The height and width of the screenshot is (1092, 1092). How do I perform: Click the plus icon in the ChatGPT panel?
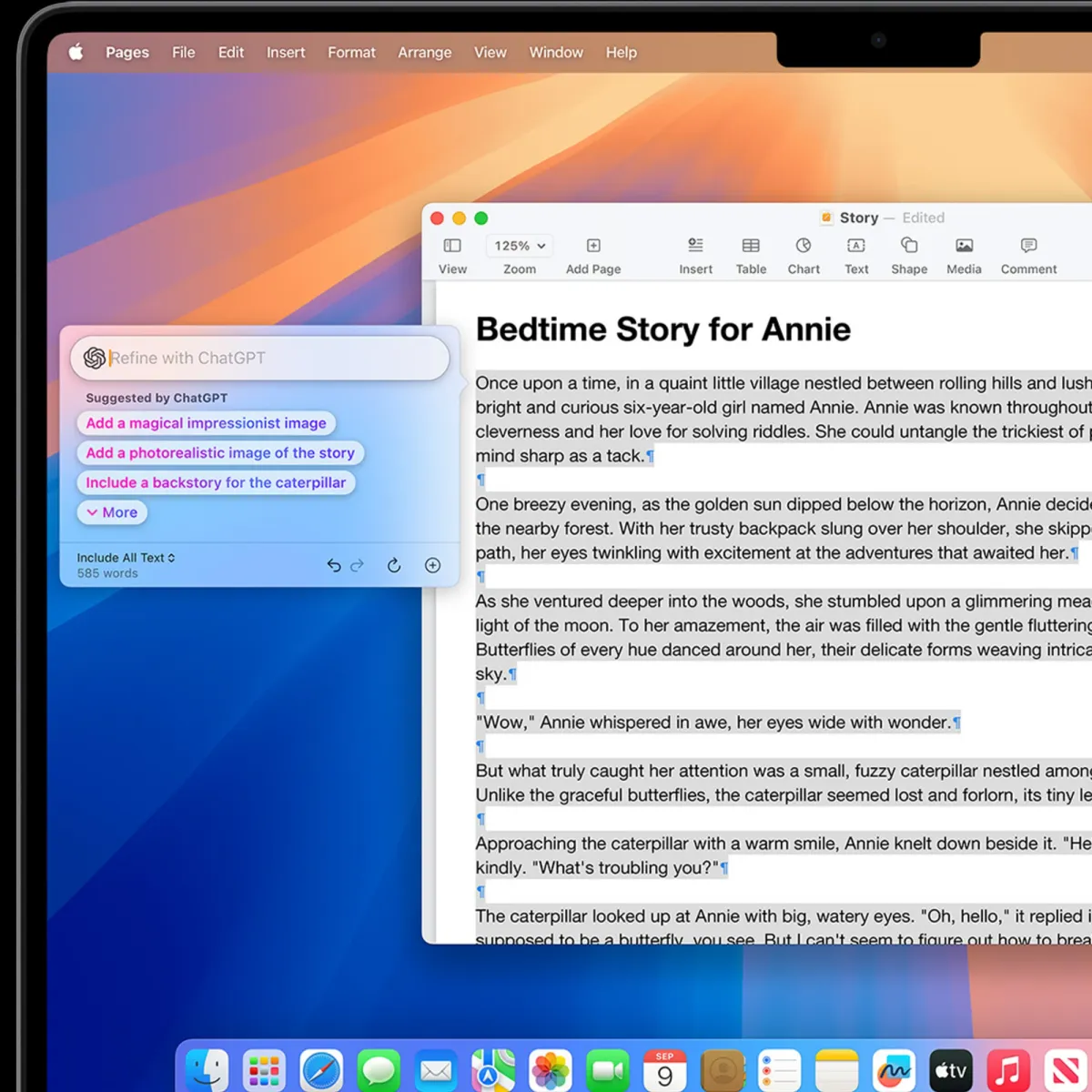(432, 565)
